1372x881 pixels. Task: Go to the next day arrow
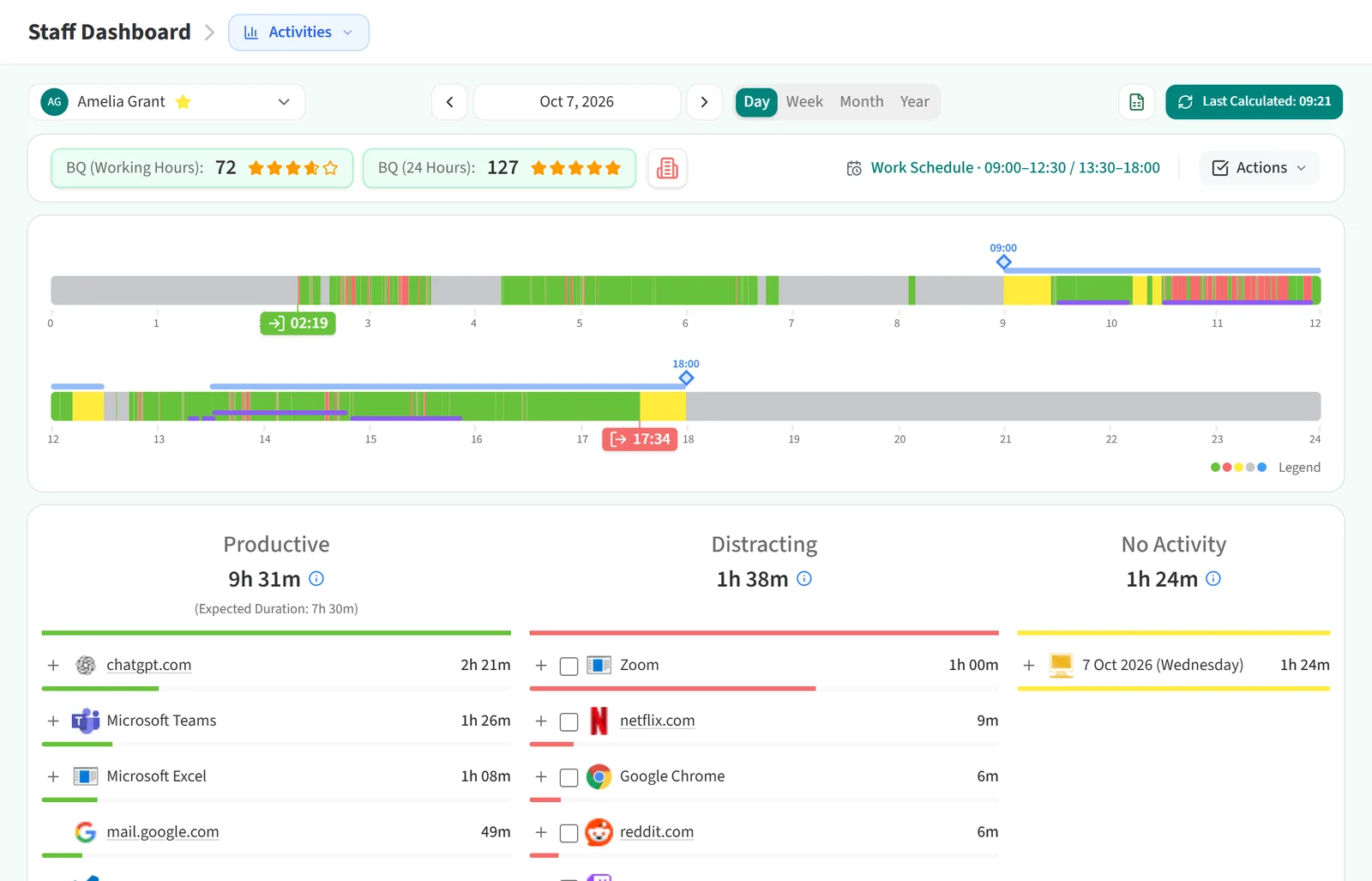pos(704,102)
